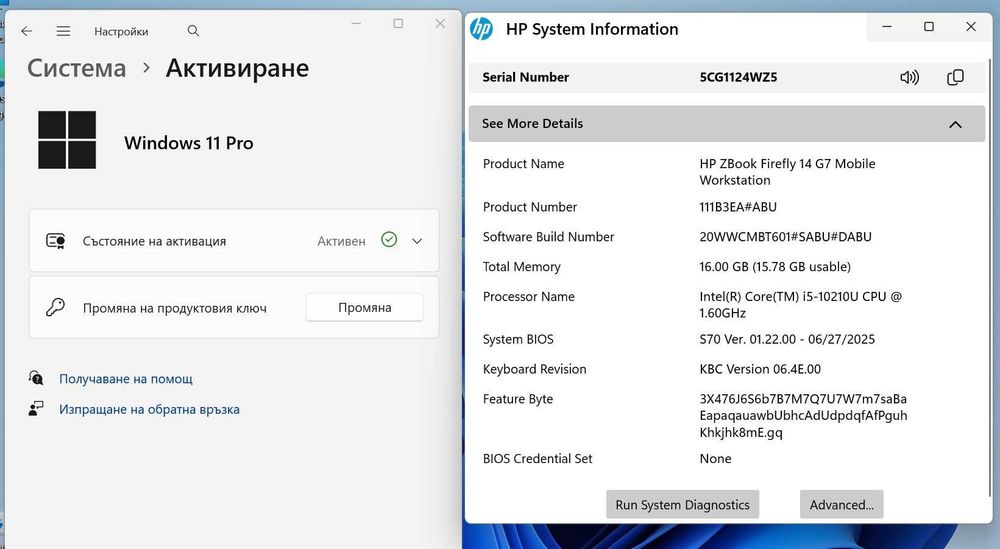The width and height of the screenshot is (1000, 549).
Task: Click product number 111B3EA#ABU
Action: point(738,207)
